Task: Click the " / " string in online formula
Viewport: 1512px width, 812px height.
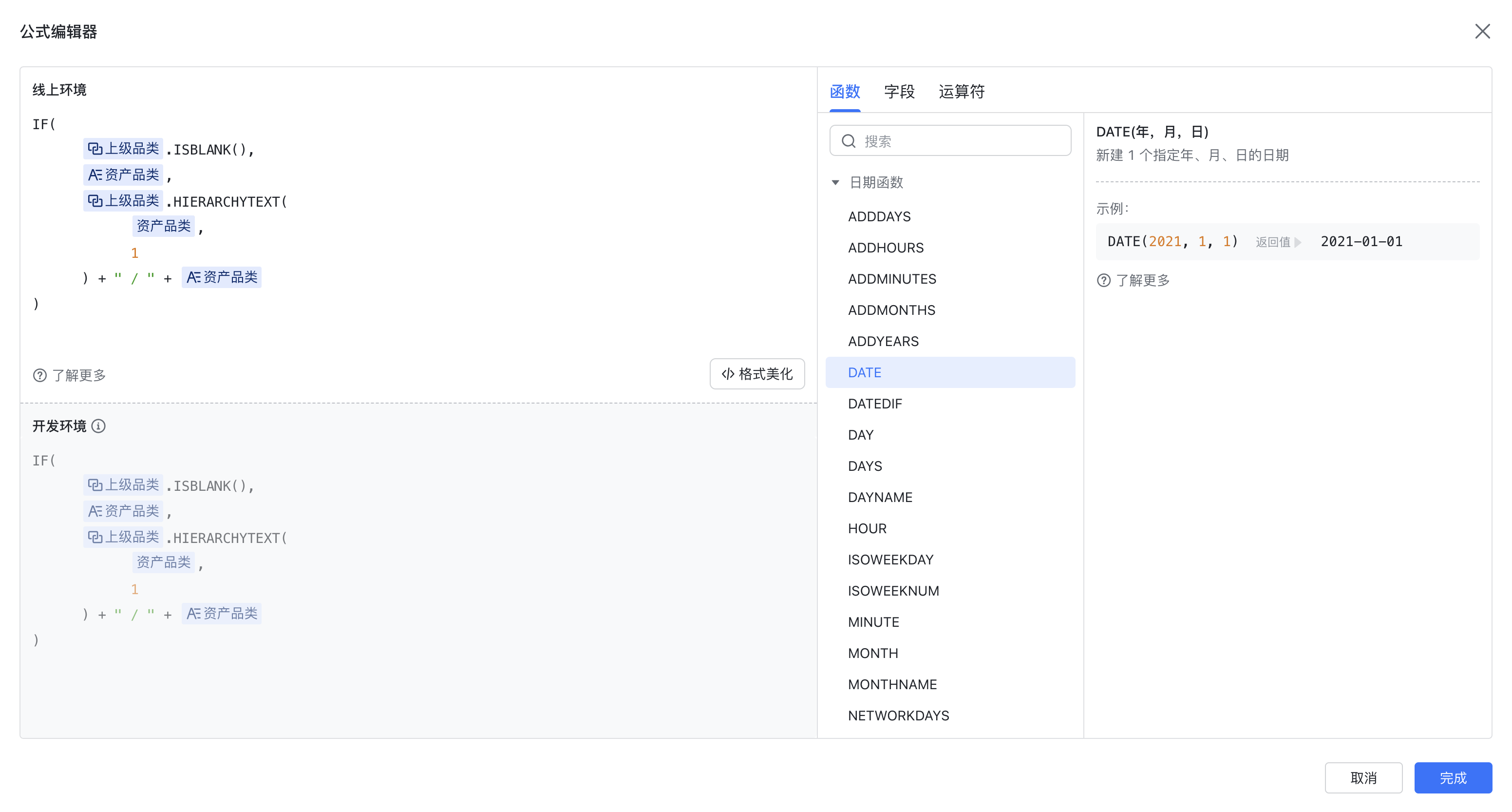Action: click(134, 278)
